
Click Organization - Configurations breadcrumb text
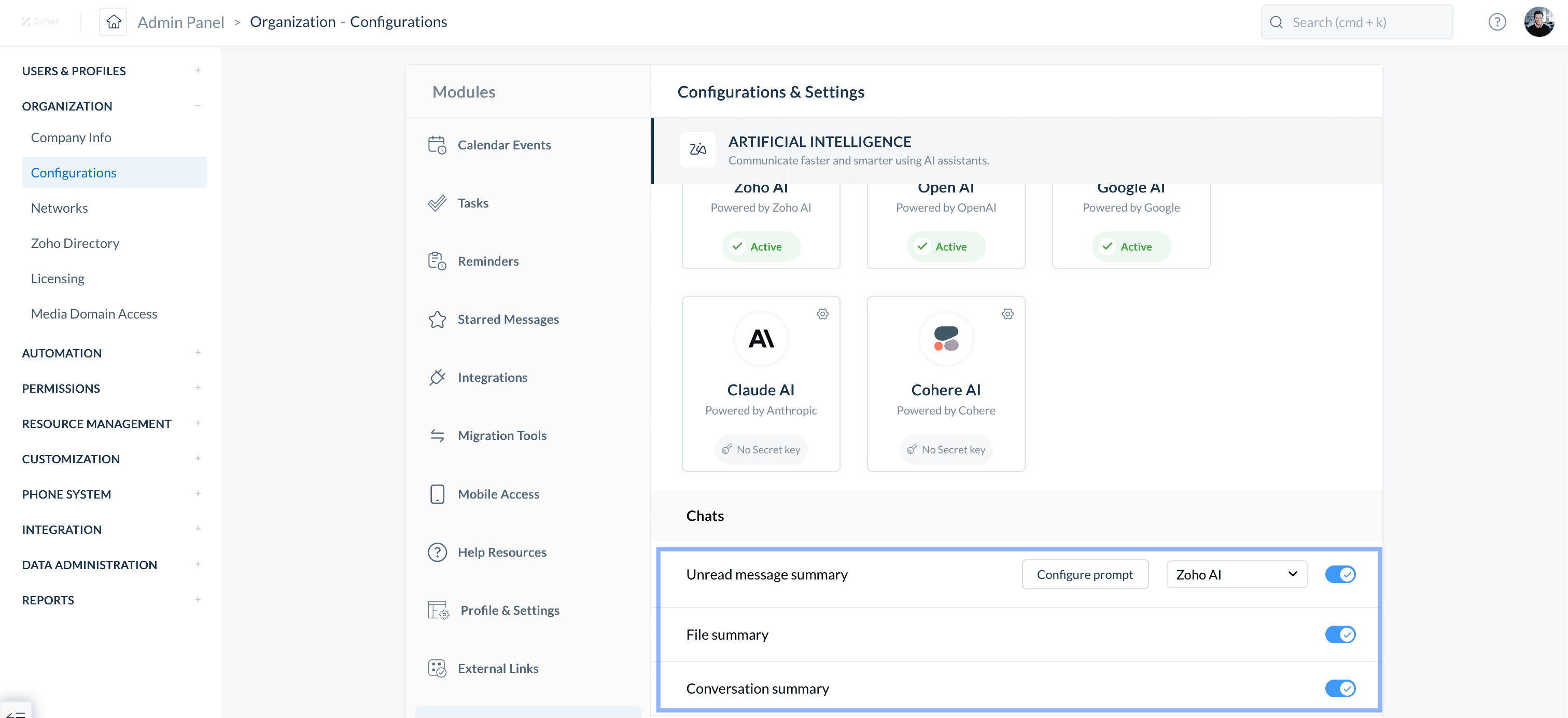click(x=348, y=22)
